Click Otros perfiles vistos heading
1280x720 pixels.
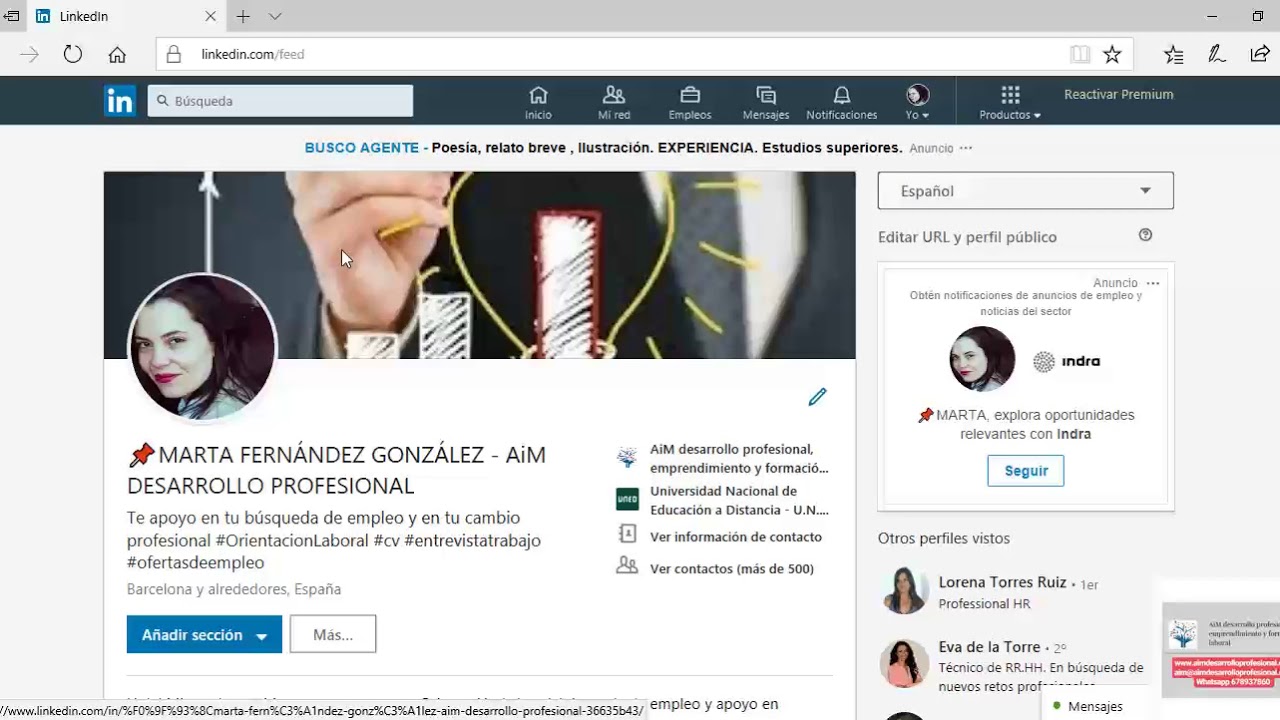pyautogui.click(x=944, y=538)
